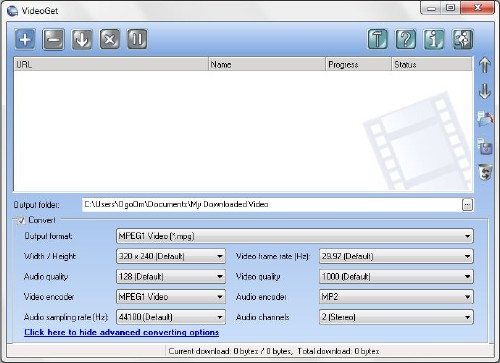This screenshot has width=500, height=363.
Task: Click the Progress column header
Action: pos(359,64)
